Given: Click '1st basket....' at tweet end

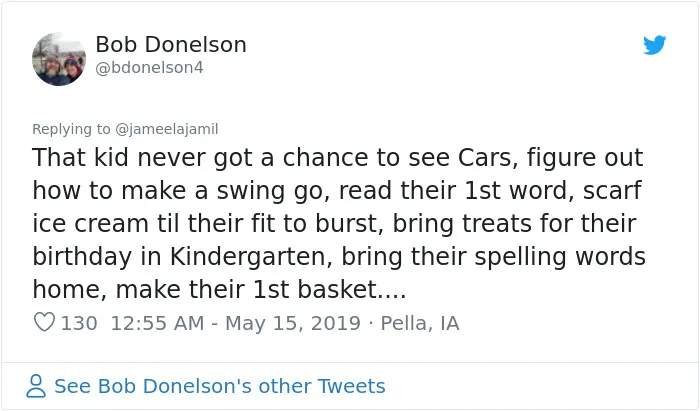Looking at the screenshot, I should click(329, 290).
